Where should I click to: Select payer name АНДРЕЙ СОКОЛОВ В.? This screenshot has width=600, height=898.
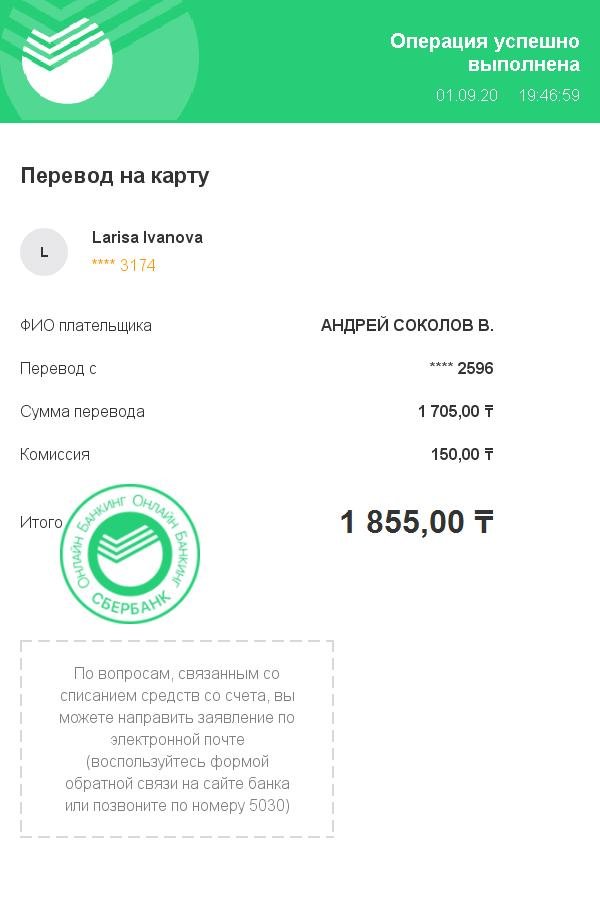407,325
